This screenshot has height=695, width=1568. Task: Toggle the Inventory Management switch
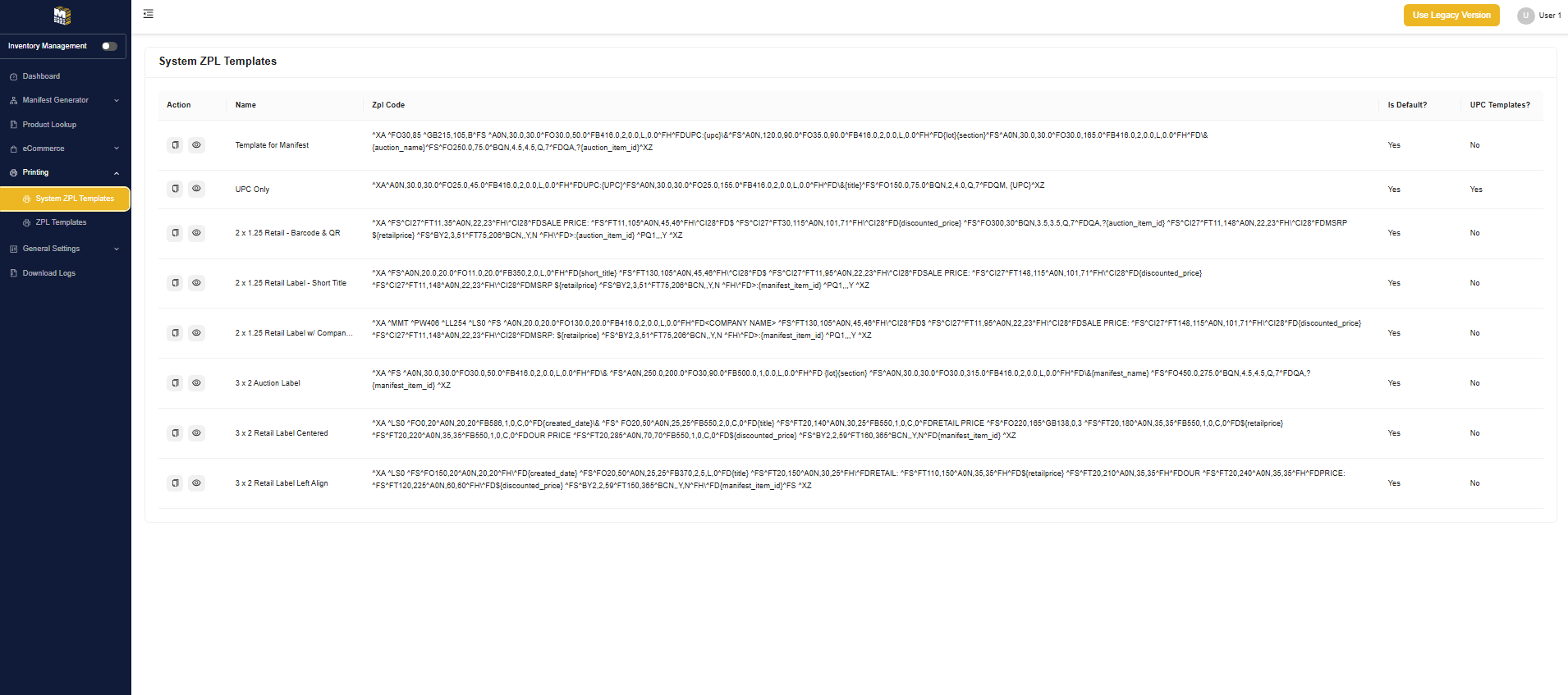coord(109,46)
